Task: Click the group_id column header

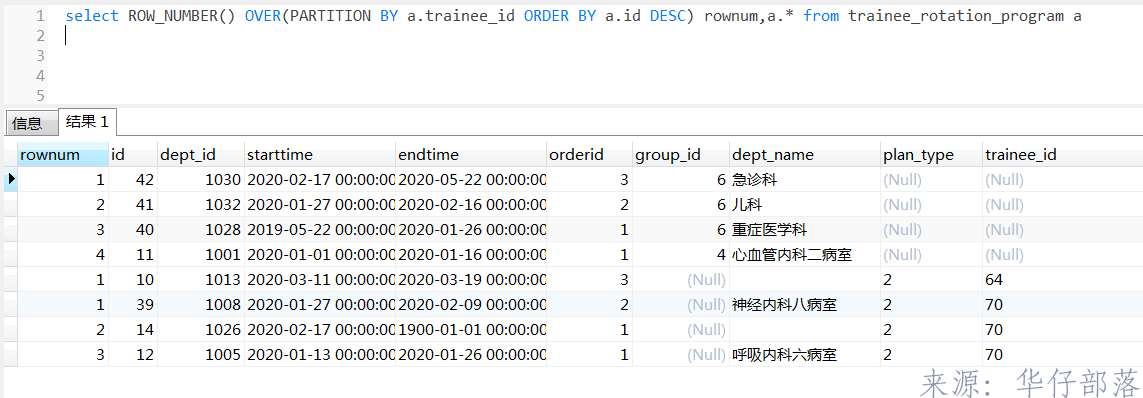Action: tap(680, 155)
